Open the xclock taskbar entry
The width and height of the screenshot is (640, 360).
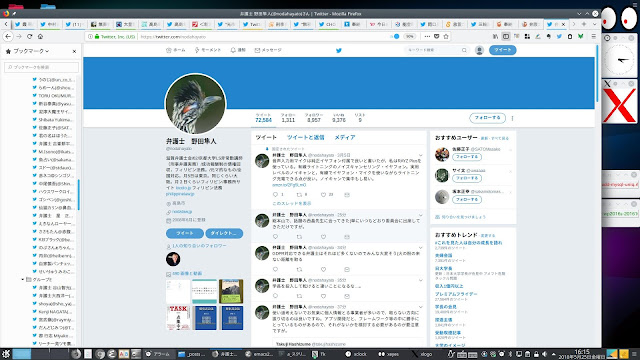coord(356,354)
